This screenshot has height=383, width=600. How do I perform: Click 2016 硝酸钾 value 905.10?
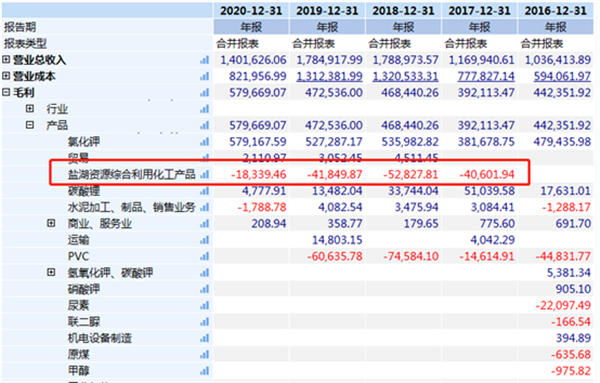coord(573,289)
